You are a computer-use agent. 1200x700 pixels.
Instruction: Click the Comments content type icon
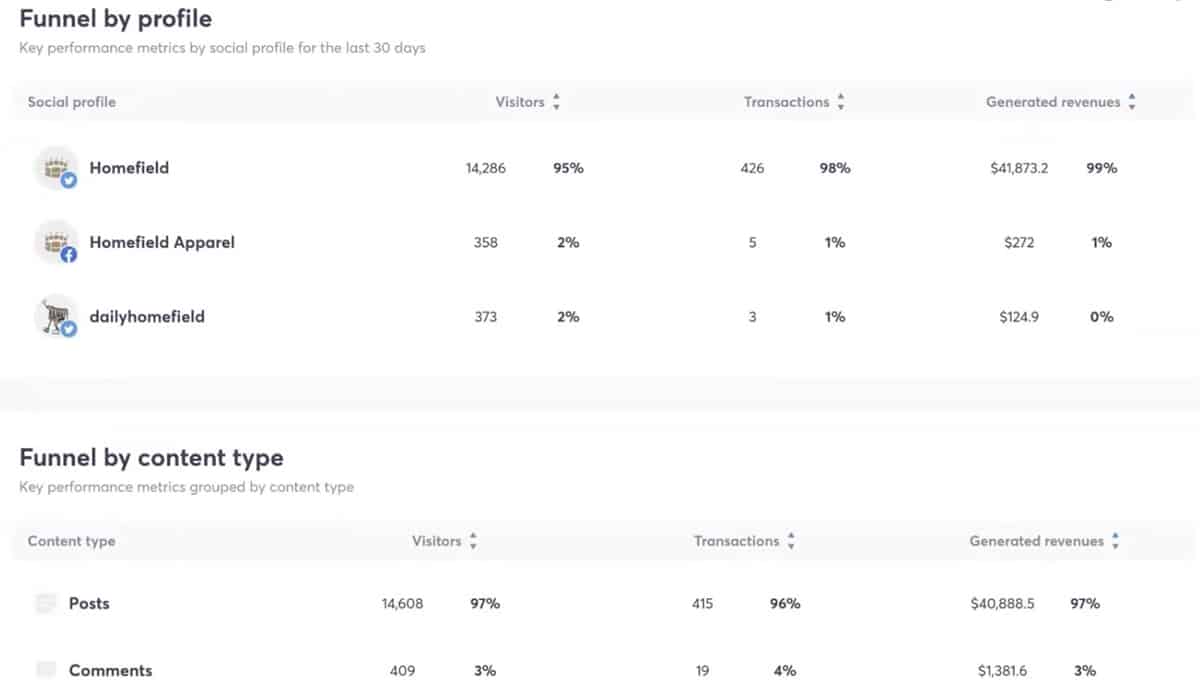(46, 670)
